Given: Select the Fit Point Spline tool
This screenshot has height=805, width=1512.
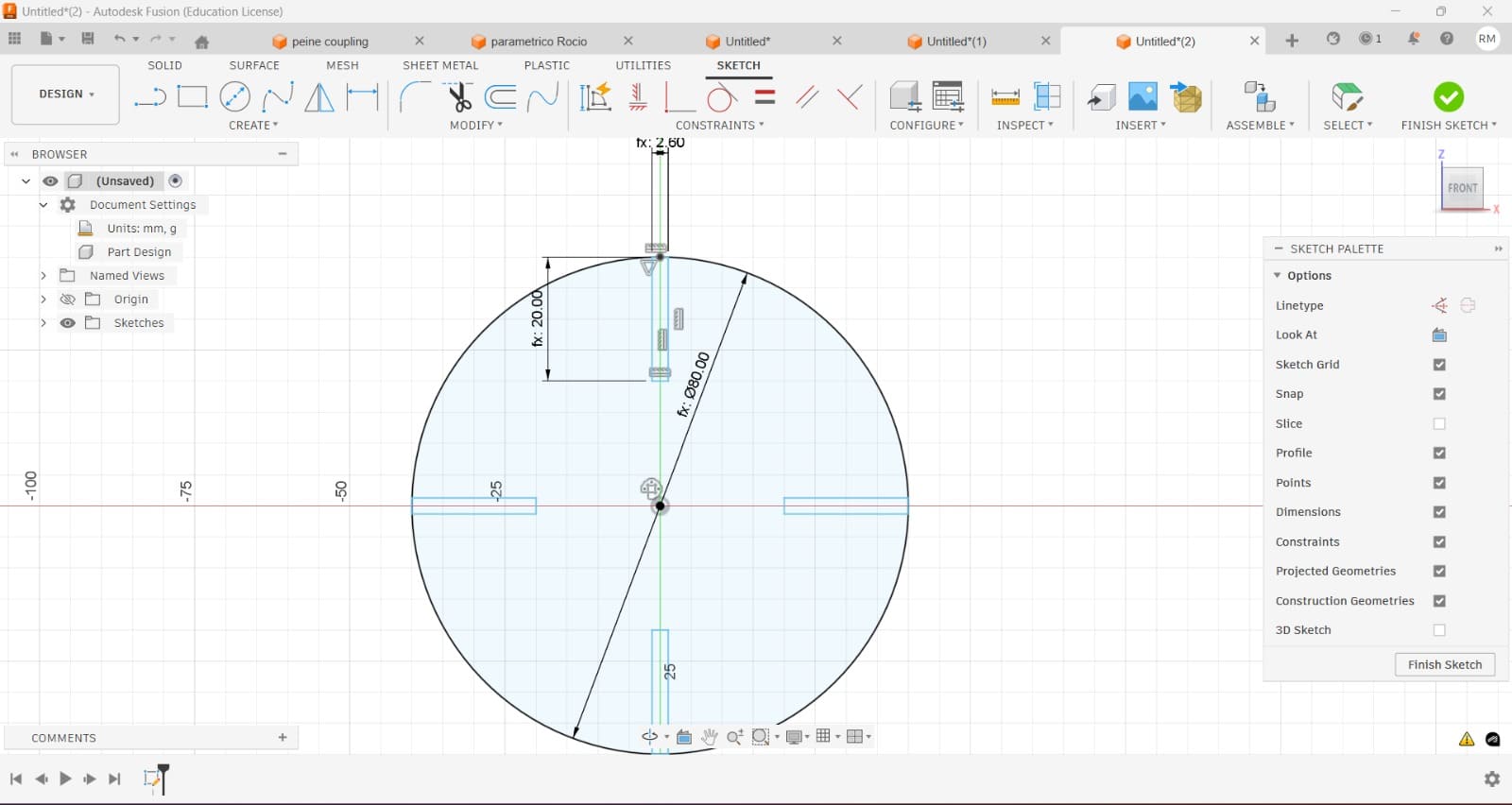Looking at the screenshot, I should (277, 96).
